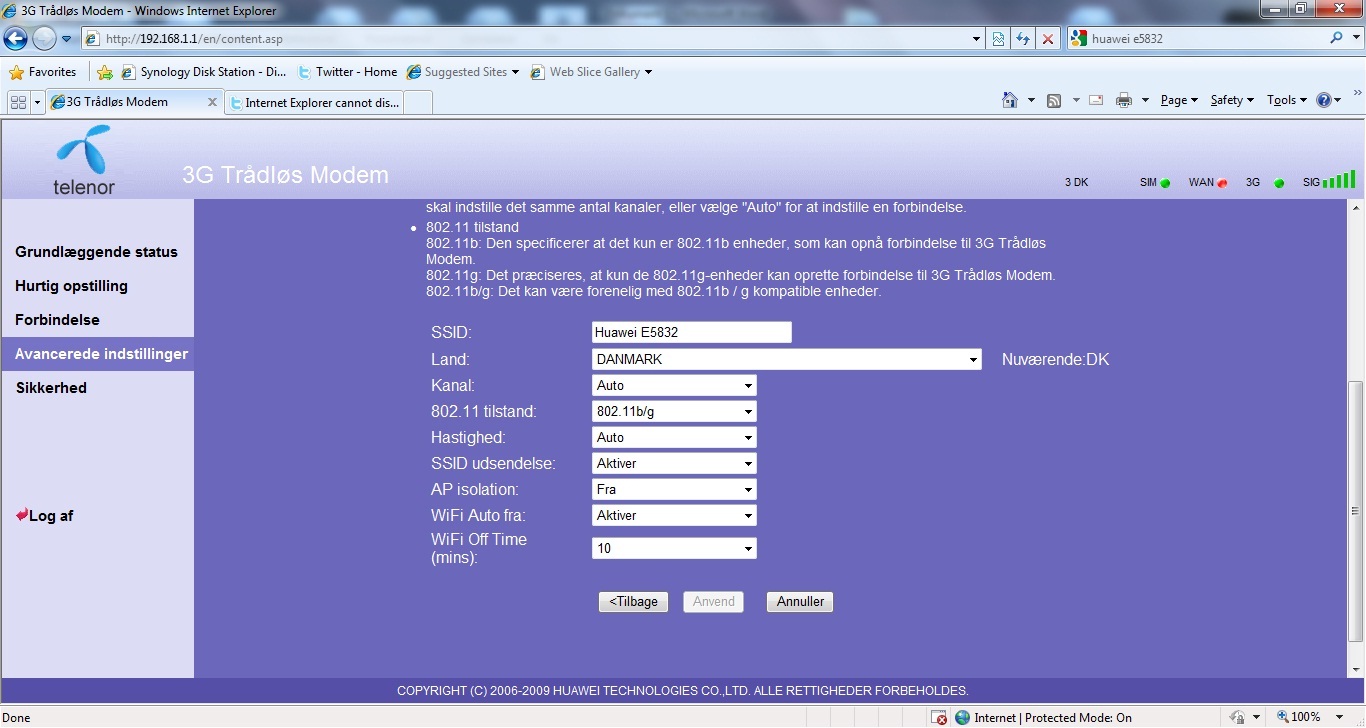
Task: Open the "802.11 tilstand" dropdown
Action: coord(674,411)
